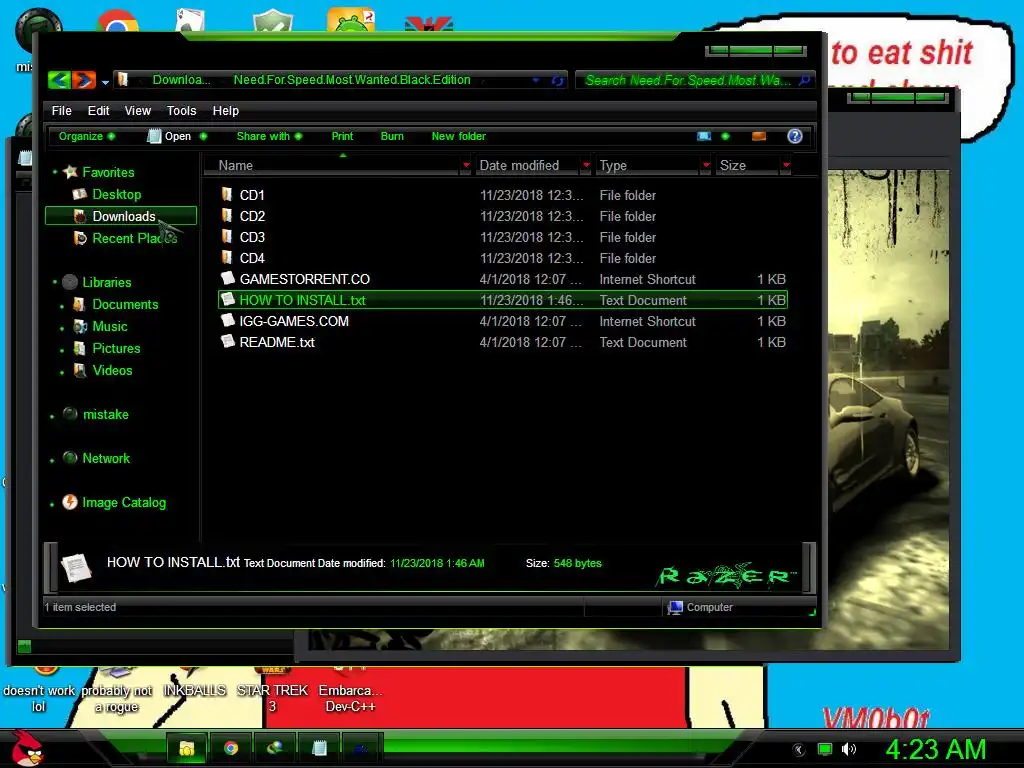Click Burn in the toolbar
Image resolution: width=1024 pixels, height=768 pixels.
(392, 136)
